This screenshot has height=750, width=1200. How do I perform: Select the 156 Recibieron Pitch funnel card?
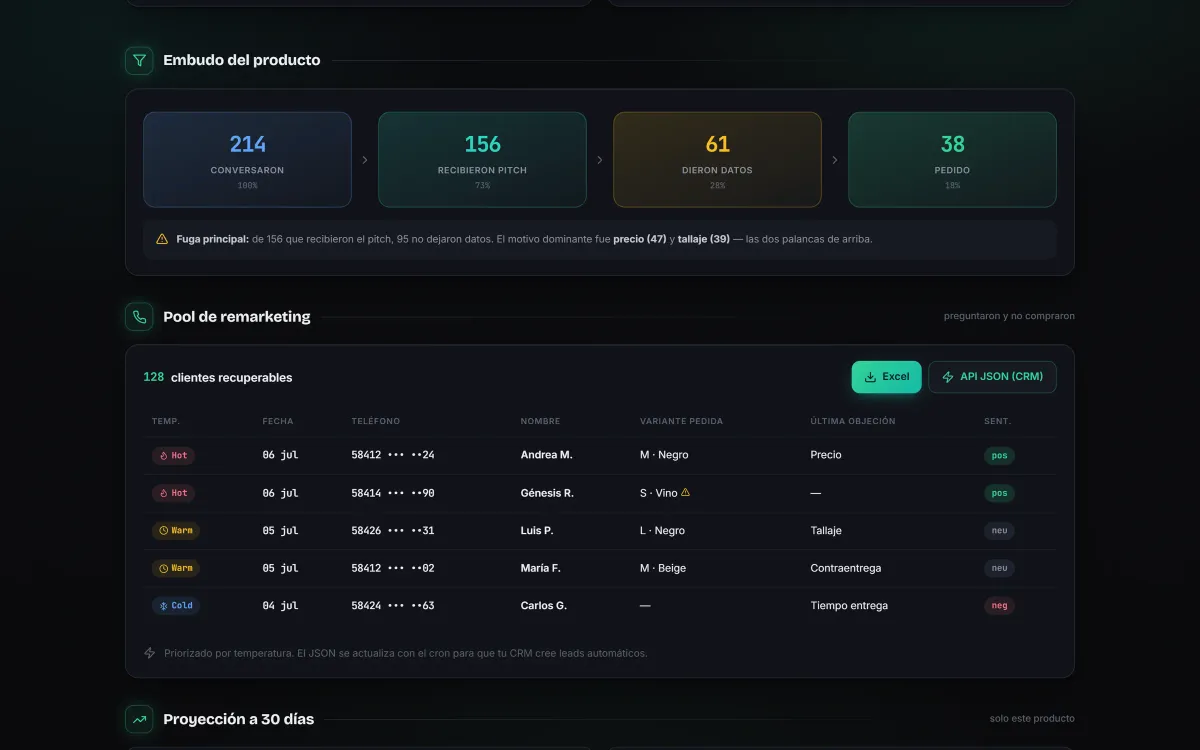click(482, 160)
